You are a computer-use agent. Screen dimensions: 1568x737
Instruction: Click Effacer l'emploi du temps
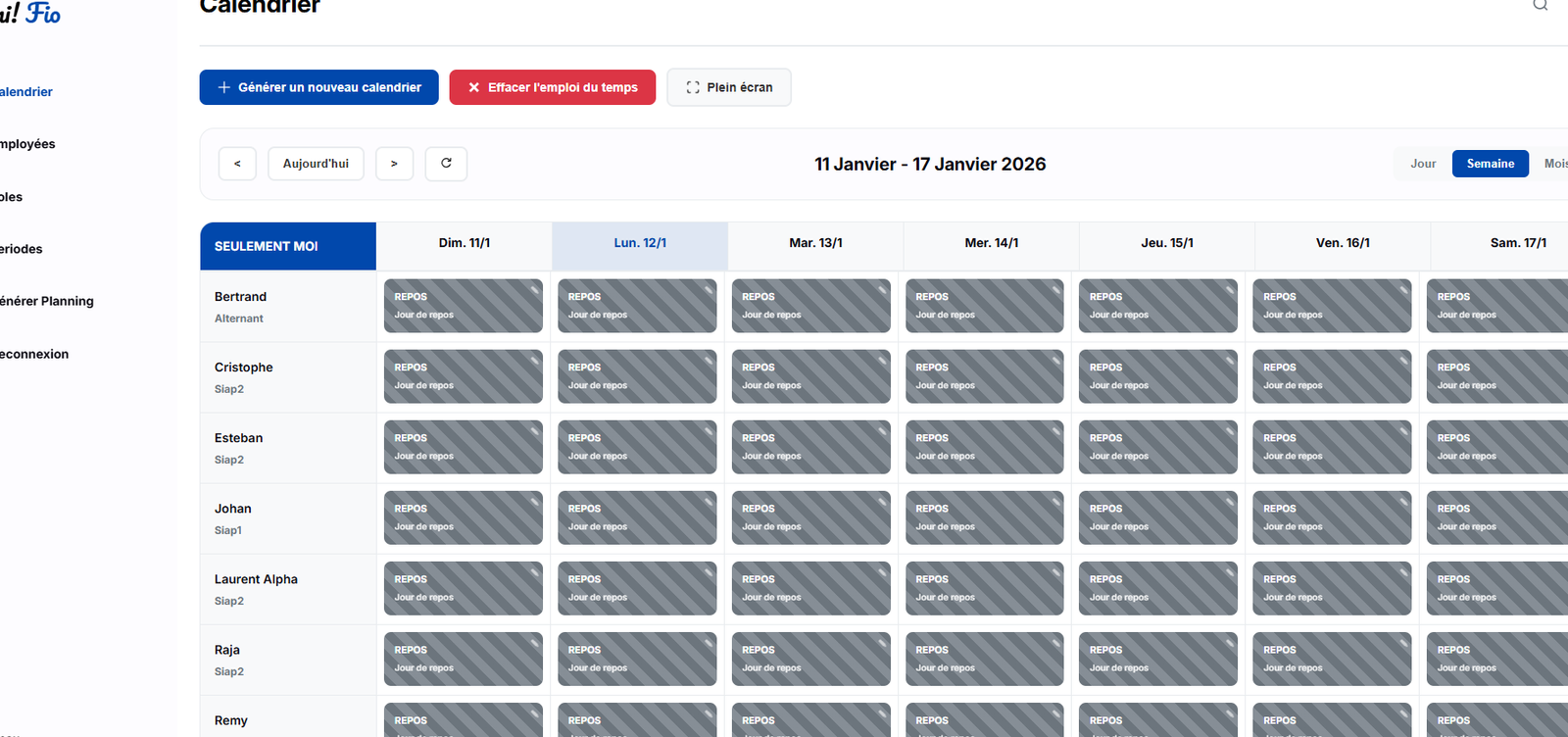point(552,87)
